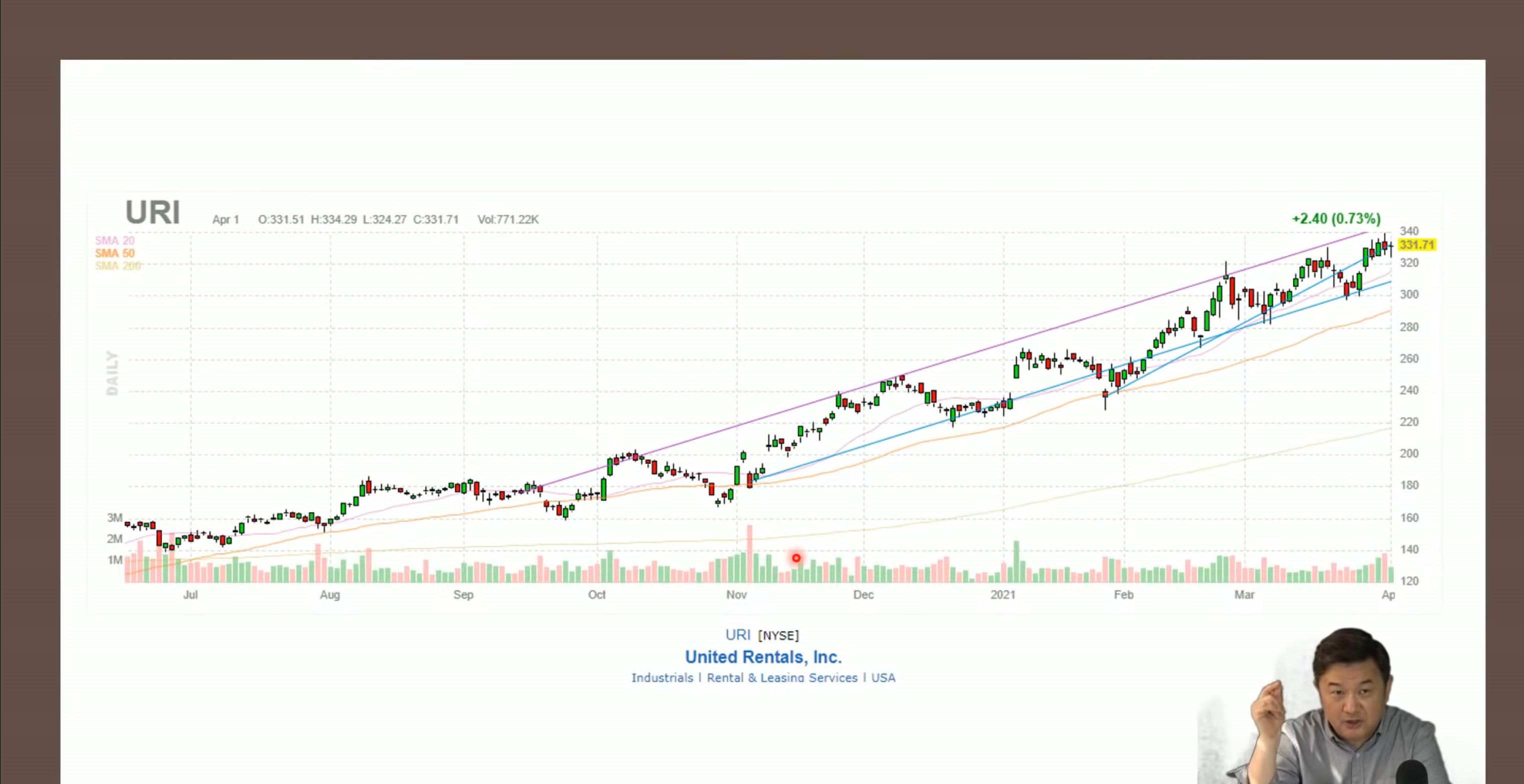Click the DAILY timeframe label

[112, 373]
